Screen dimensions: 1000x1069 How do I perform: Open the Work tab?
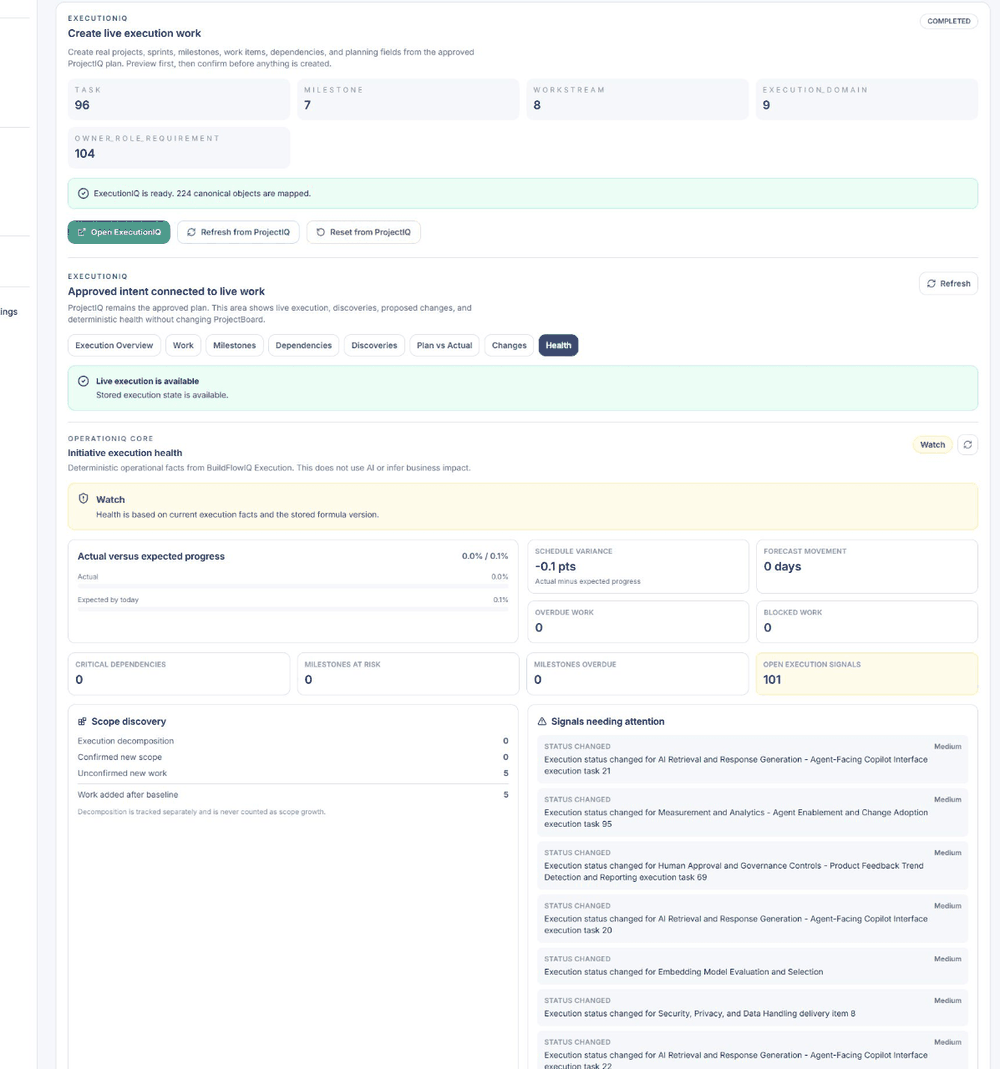click(183, 345)
